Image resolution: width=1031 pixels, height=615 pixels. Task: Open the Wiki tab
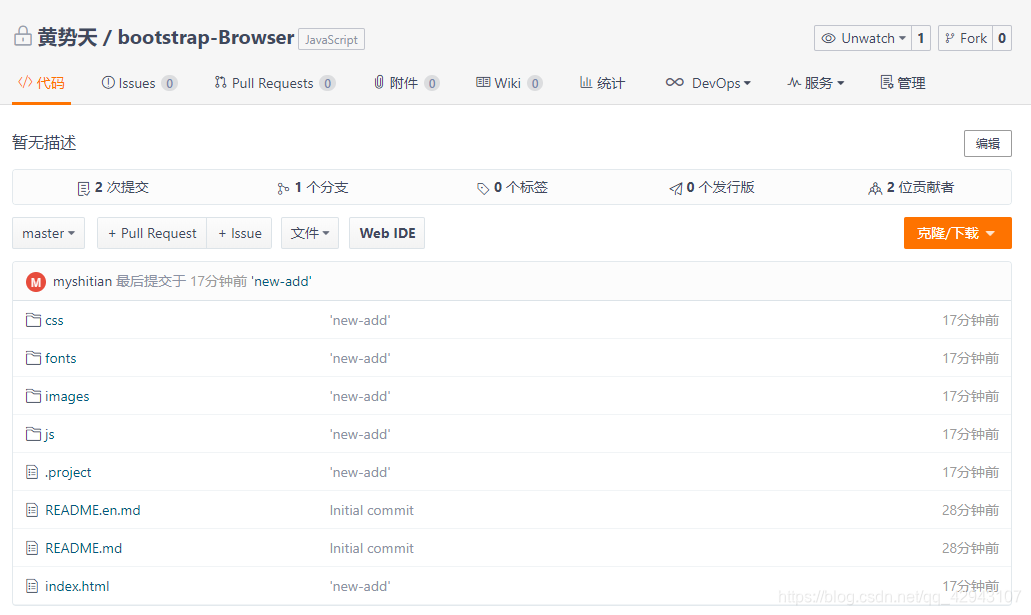pos(509,83)
